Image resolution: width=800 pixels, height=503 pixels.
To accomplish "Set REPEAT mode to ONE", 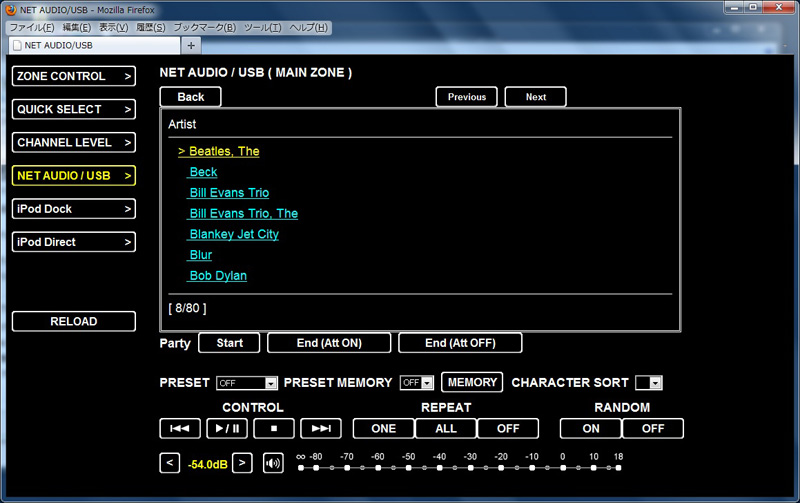I will (383, 428).
